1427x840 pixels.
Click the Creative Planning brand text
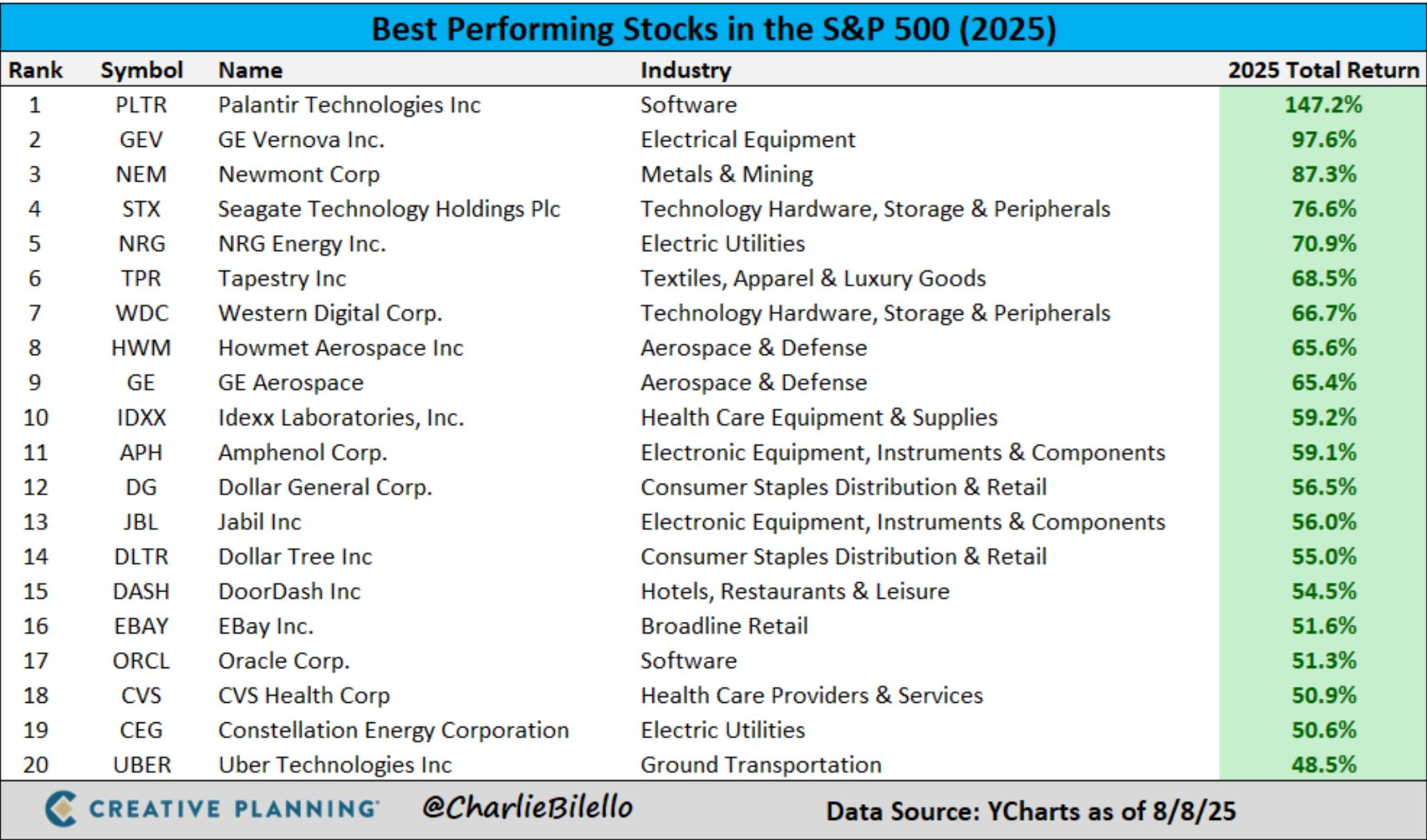233,809
